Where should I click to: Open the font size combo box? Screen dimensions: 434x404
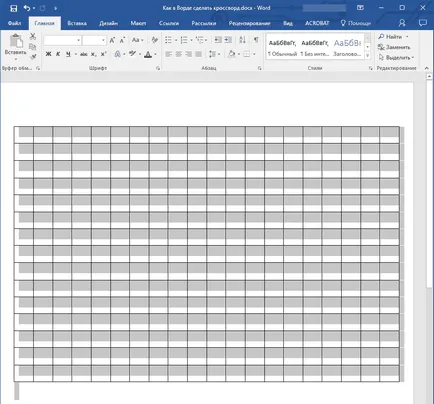[x=94, y=40]
